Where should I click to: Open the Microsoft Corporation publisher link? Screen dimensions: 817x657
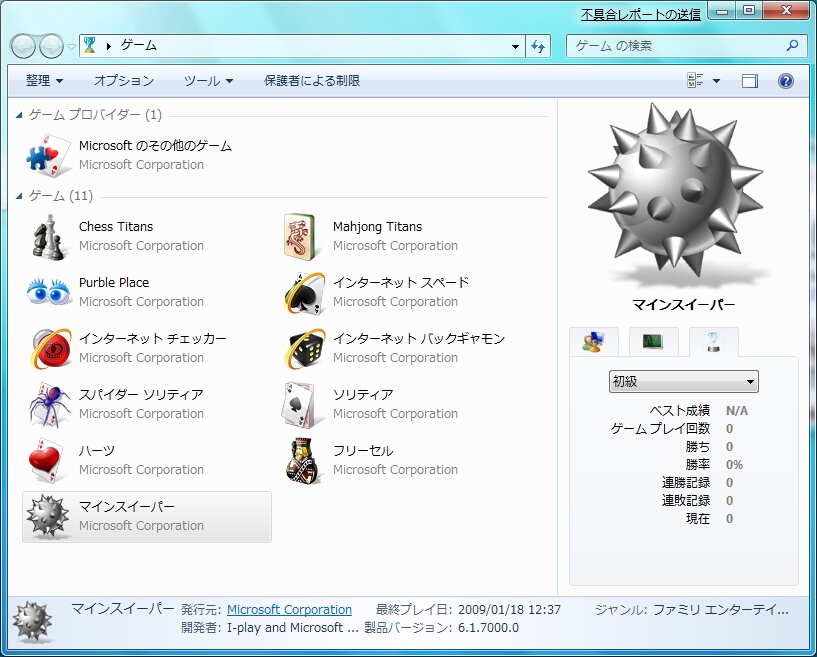coord(289,610)
